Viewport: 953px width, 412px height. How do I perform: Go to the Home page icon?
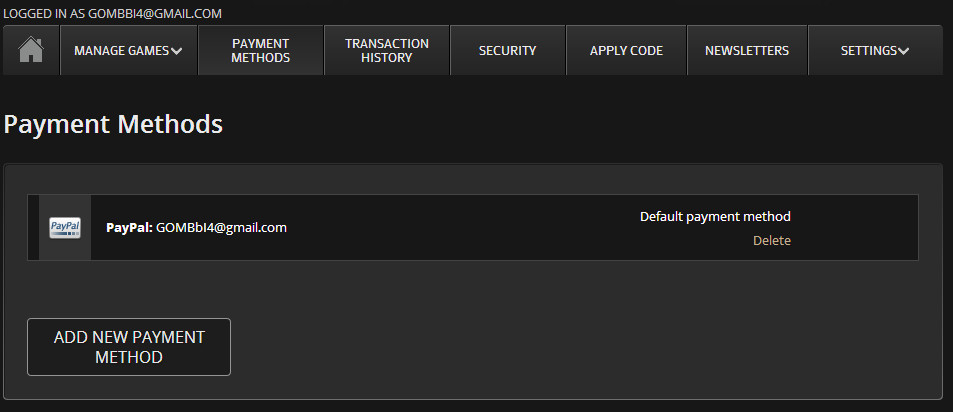tap(31, 50)
